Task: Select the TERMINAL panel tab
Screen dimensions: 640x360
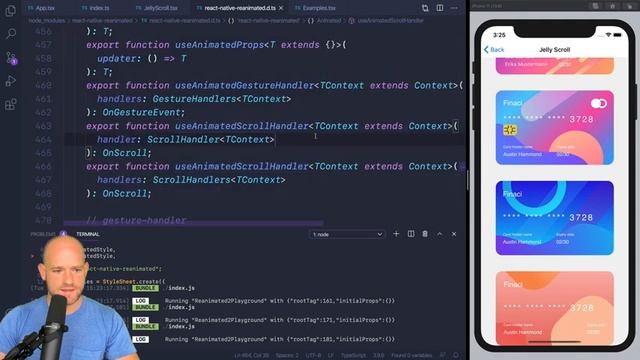Action: pos(88,234)
